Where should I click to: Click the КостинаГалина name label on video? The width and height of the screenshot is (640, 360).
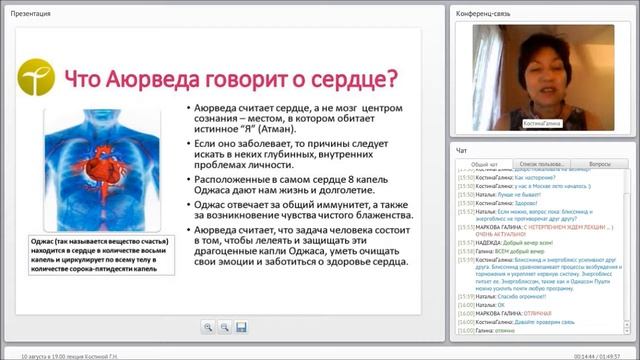[x=542, y=123]
